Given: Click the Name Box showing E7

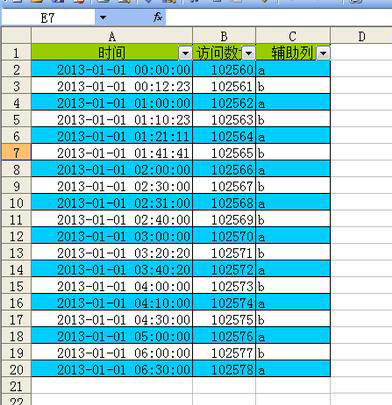Looking at the screenshot, I should click(48, 18).
